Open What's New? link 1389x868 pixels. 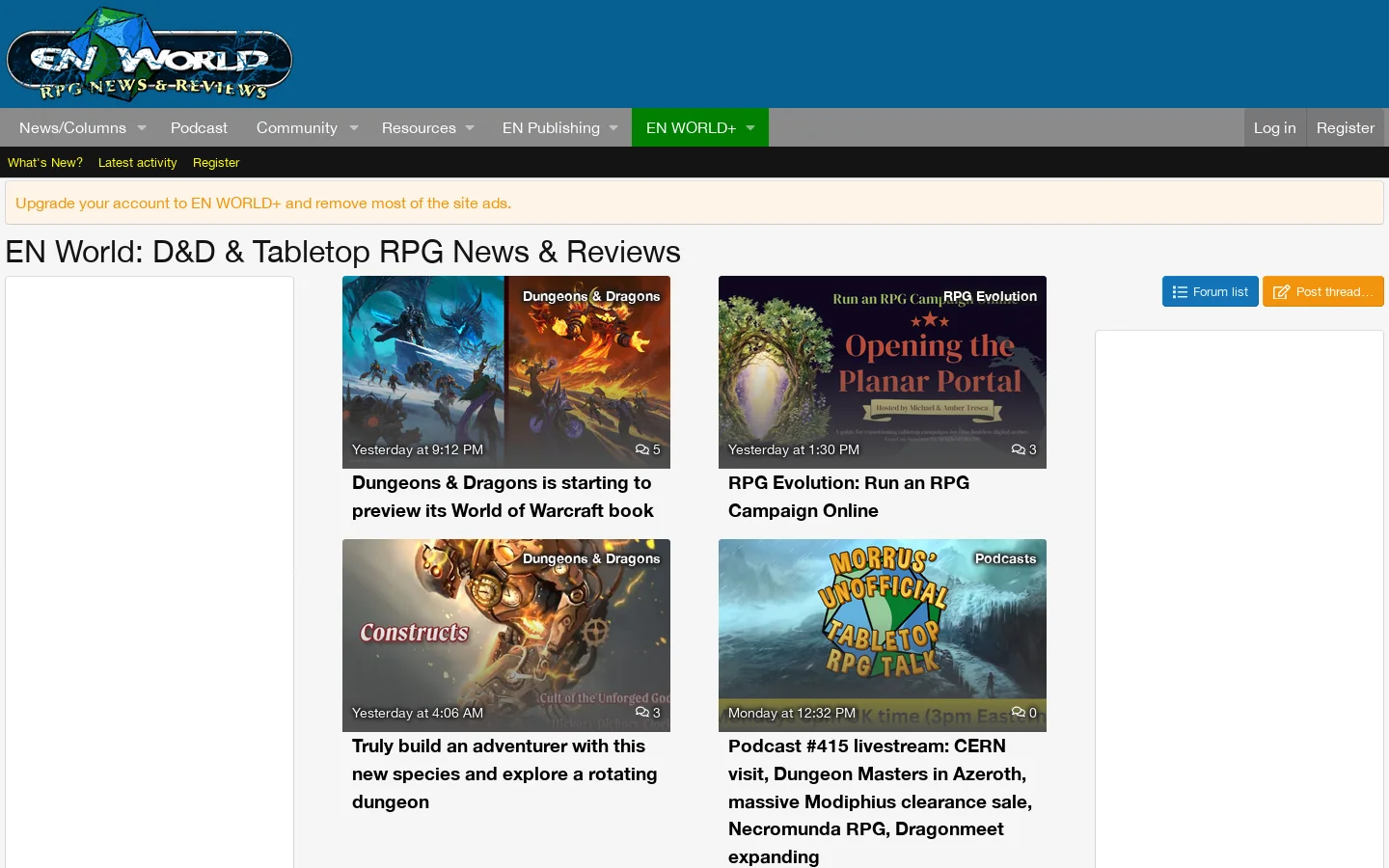pos(45,162)
